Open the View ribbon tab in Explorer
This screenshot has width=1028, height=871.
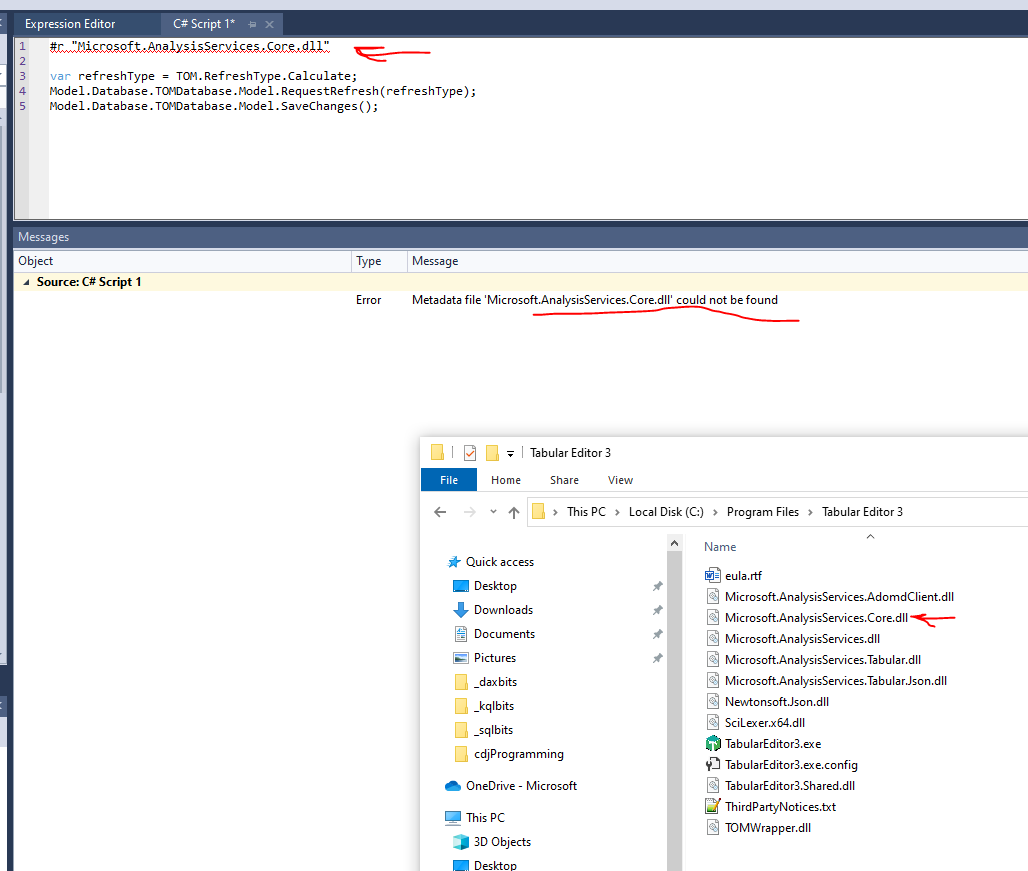point(620,480)
